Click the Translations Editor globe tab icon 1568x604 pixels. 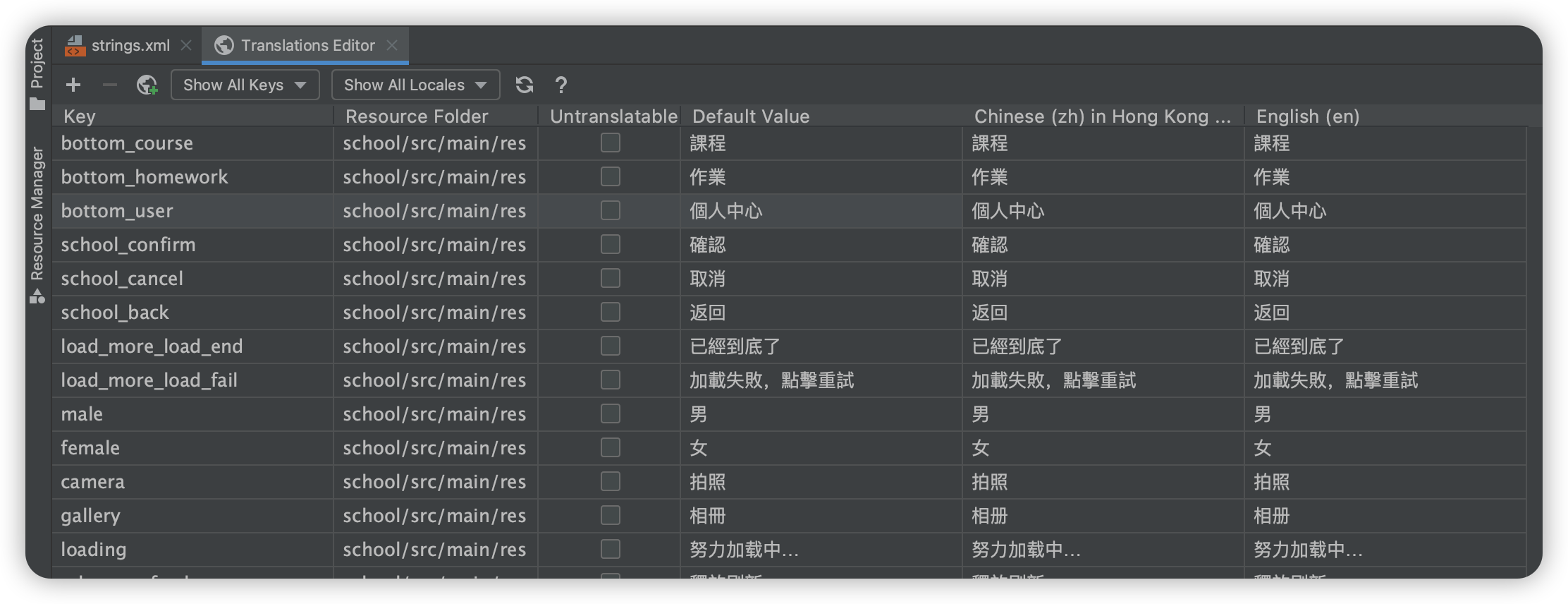pos(224,46)
